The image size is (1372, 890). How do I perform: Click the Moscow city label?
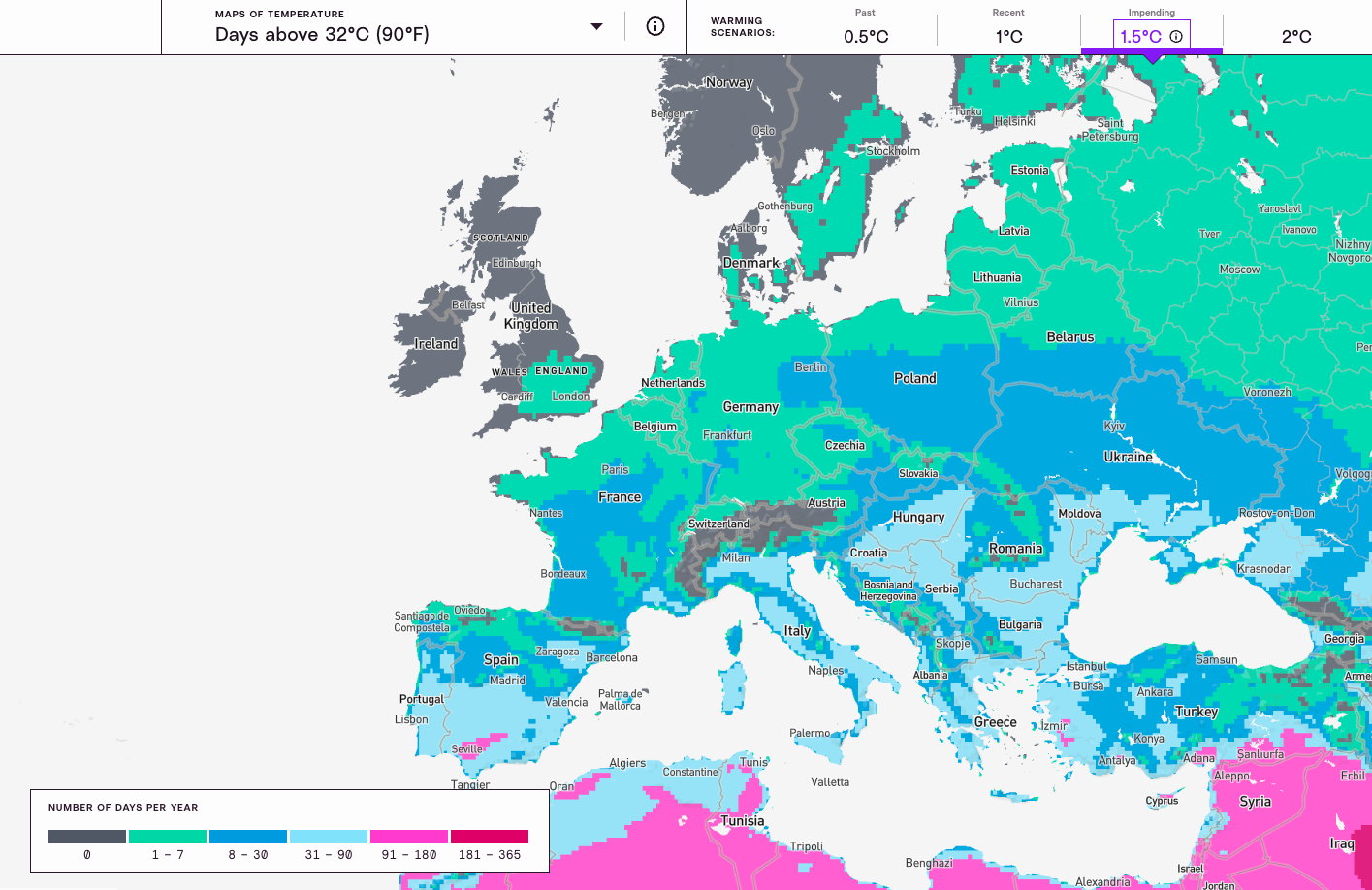click(1239, 270)
